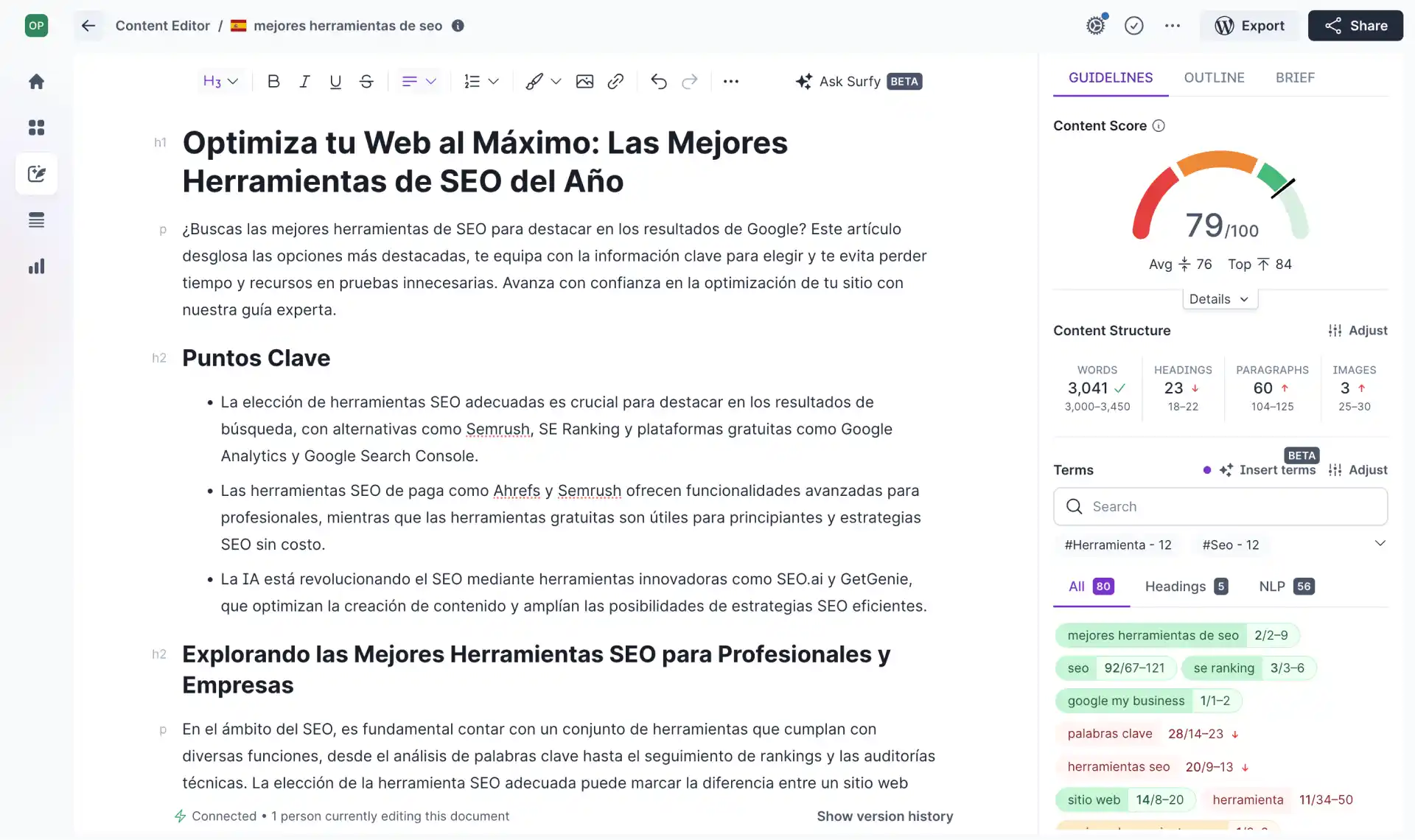Expand the Details dropdown under score
The height and width of the screenshot is (840, 1415).
click(x=1219, y=298)
